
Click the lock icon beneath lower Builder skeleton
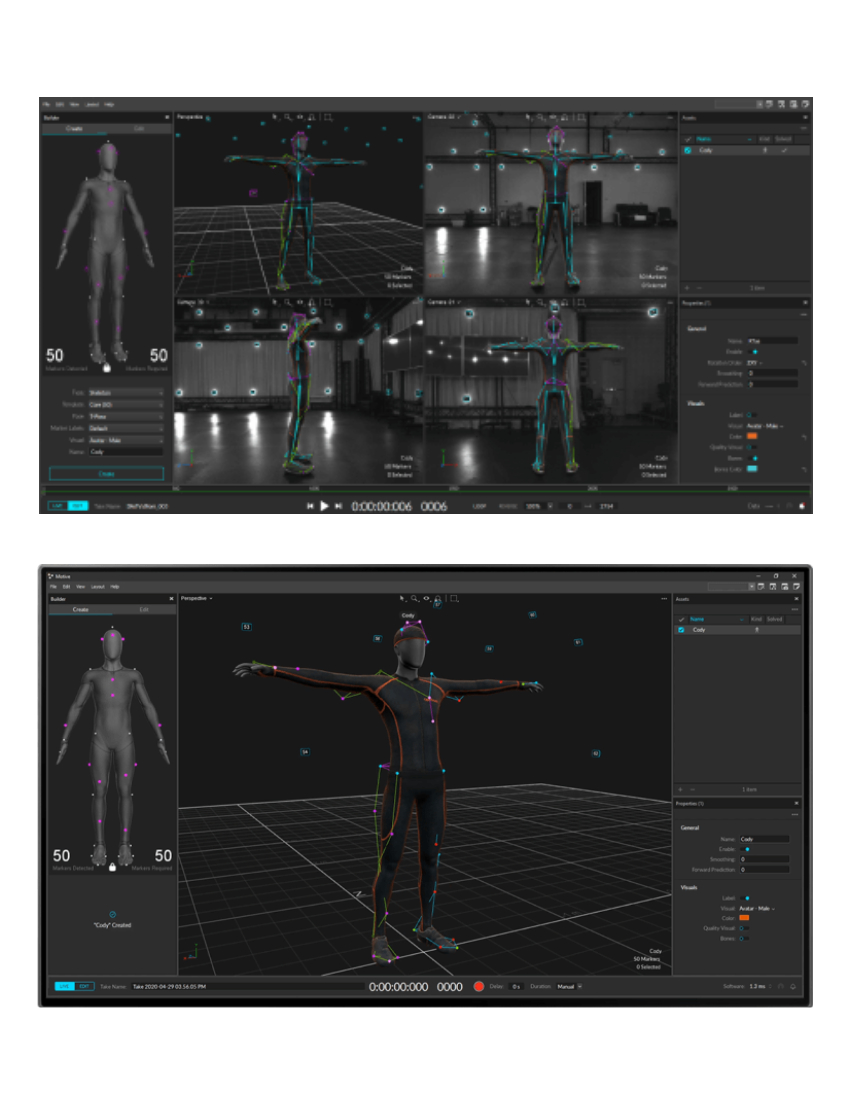(x=112, y=867)
